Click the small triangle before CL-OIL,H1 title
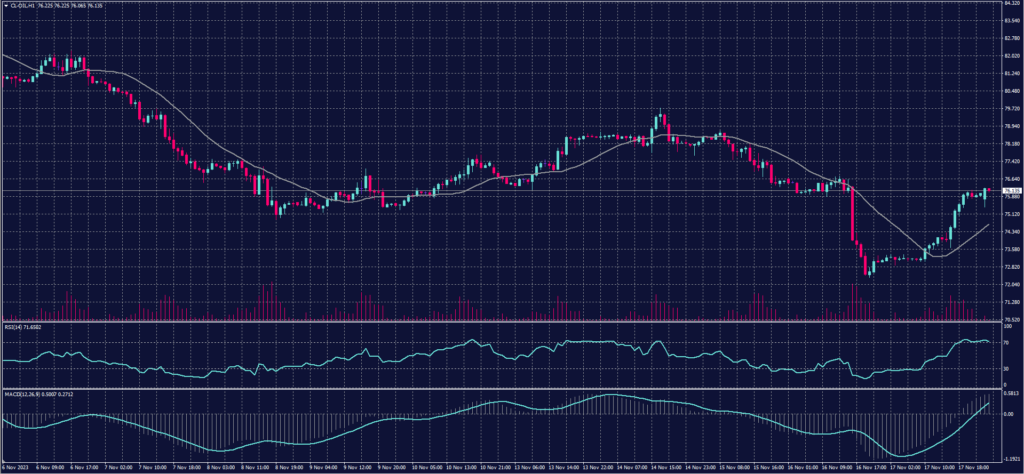Screen dimensions: 1024x474 tap(4, 4)
